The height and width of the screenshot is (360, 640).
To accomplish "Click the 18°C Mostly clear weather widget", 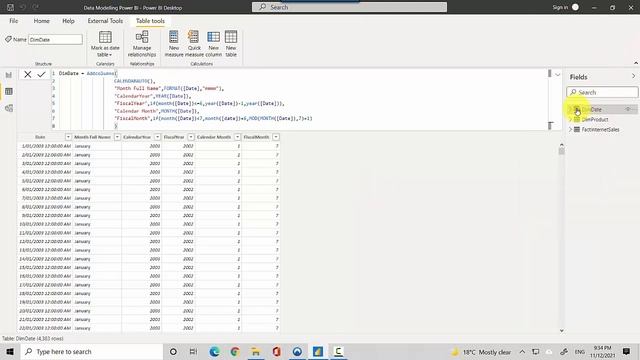I will click(x=481, y=352).
